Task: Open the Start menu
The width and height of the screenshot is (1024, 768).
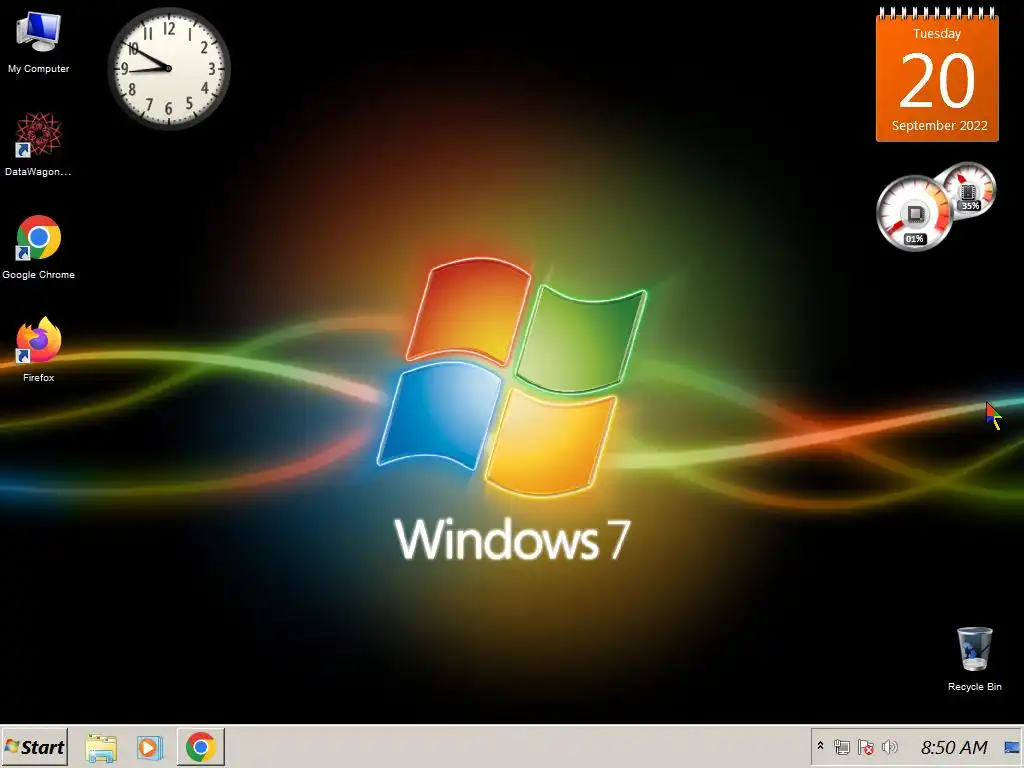Action: click(35, 747)
